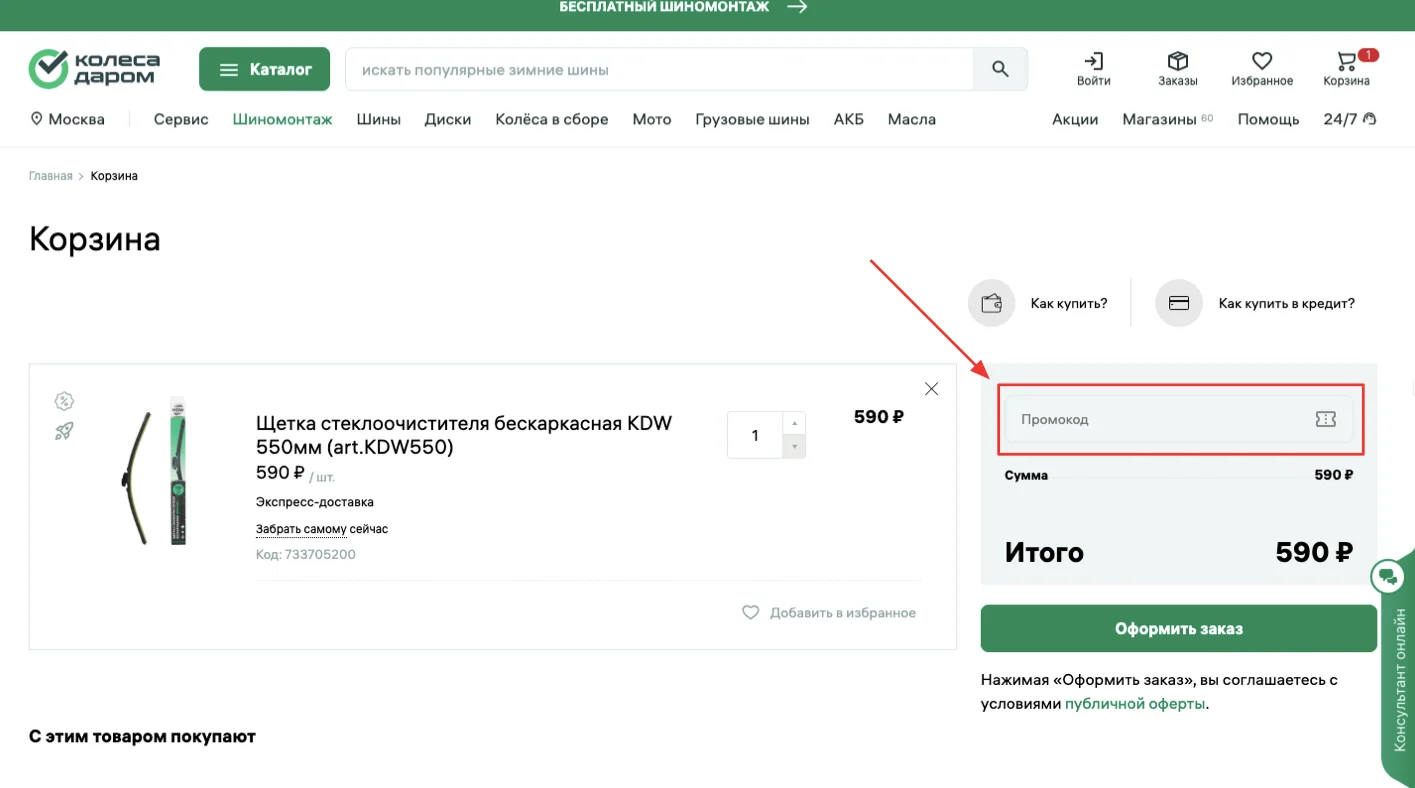This screenshot has height=788, width=1415.
Task: Open the online consultant chat icon
Action: 1388,576
